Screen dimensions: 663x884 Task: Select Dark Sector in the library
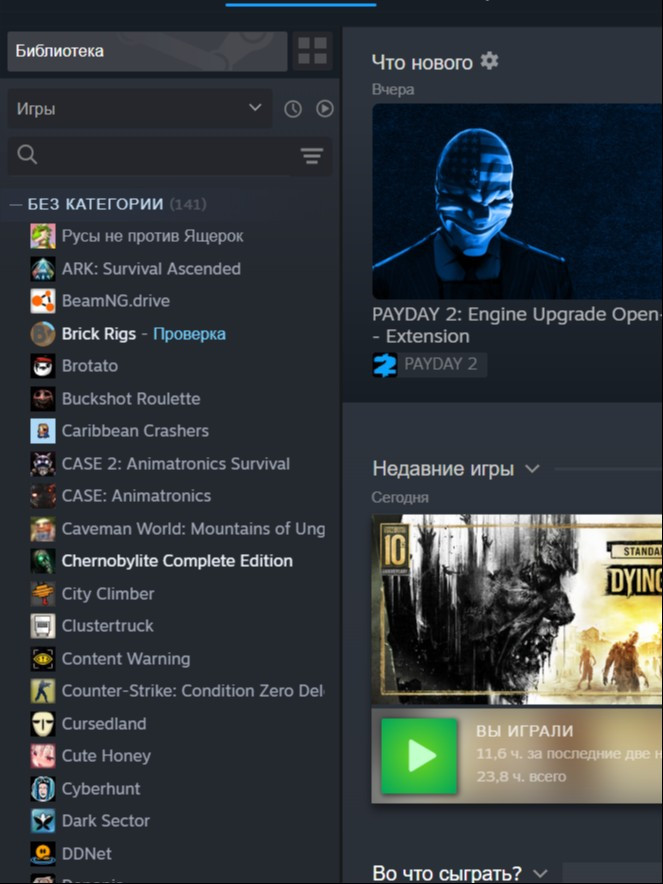105,821
